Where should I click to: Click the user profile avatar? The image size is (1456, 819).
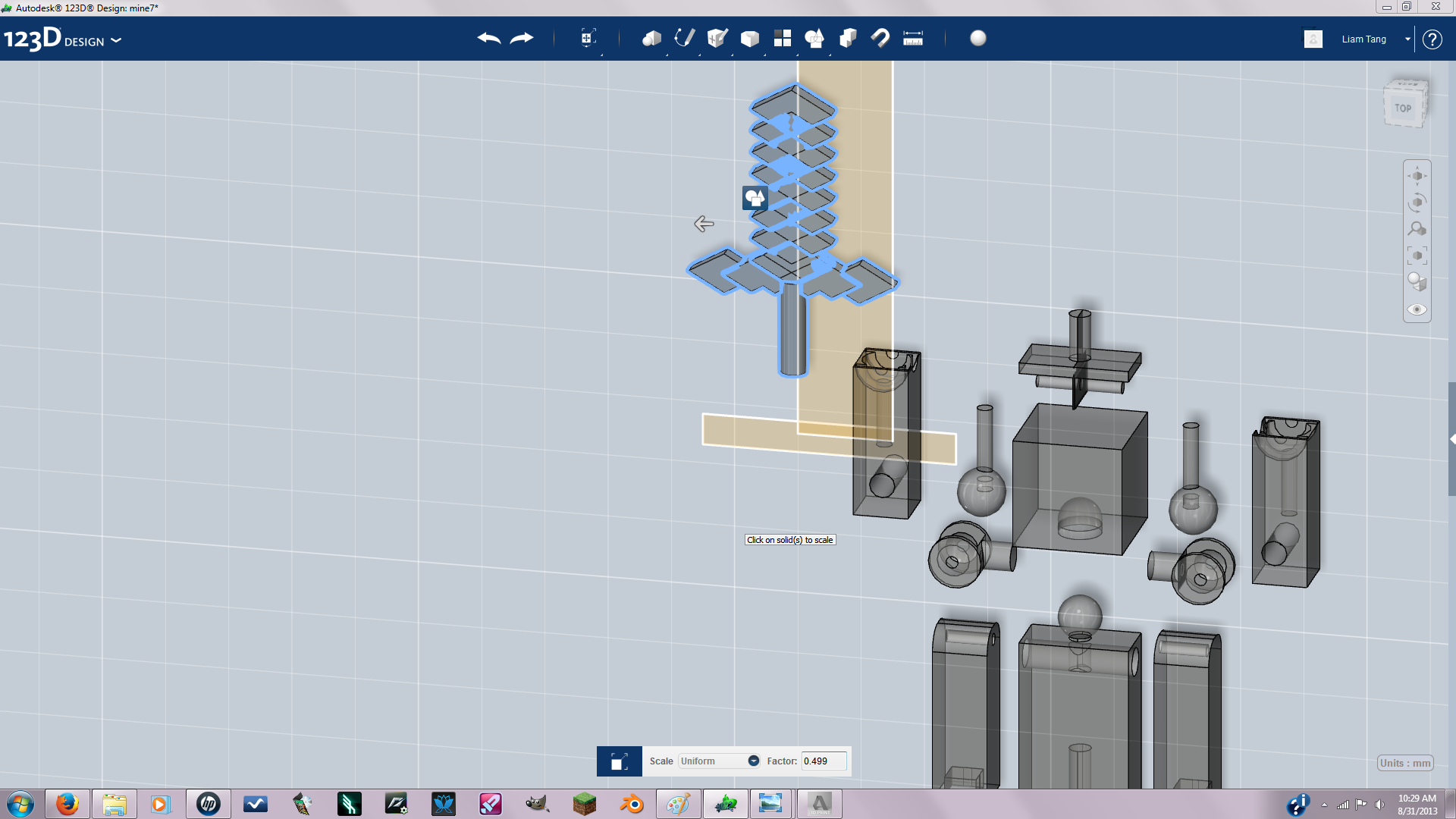click(1313, 39)
